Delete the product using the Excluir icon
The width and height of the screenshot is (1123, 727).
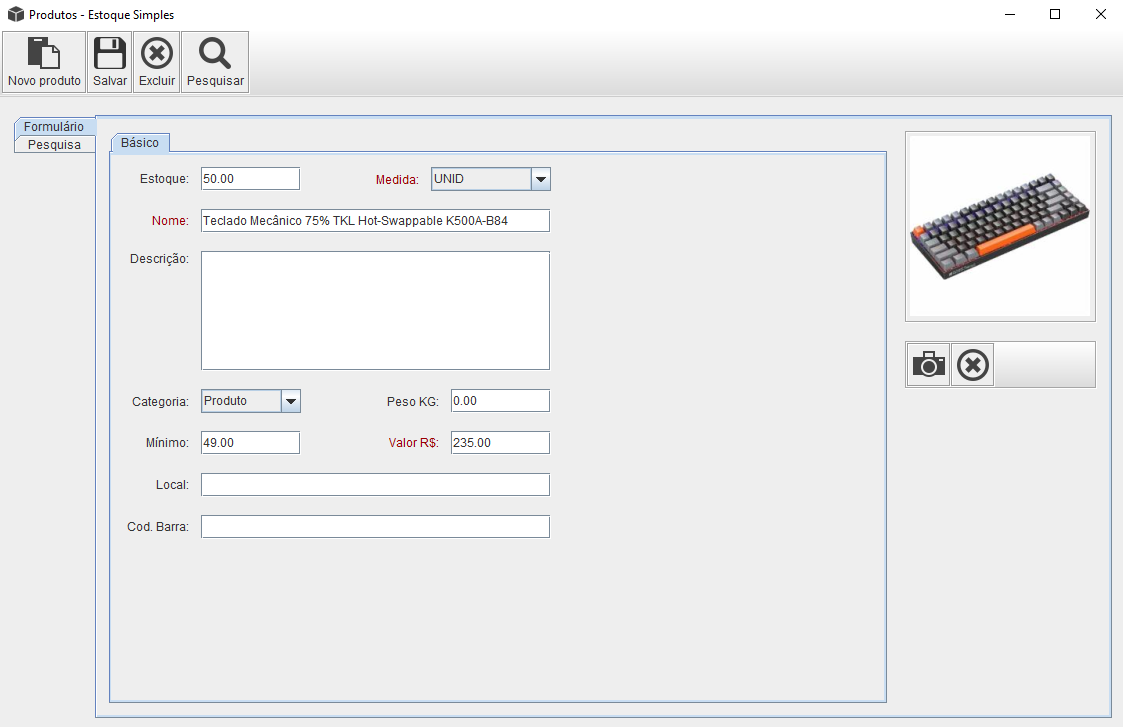(x=157, y=54)
